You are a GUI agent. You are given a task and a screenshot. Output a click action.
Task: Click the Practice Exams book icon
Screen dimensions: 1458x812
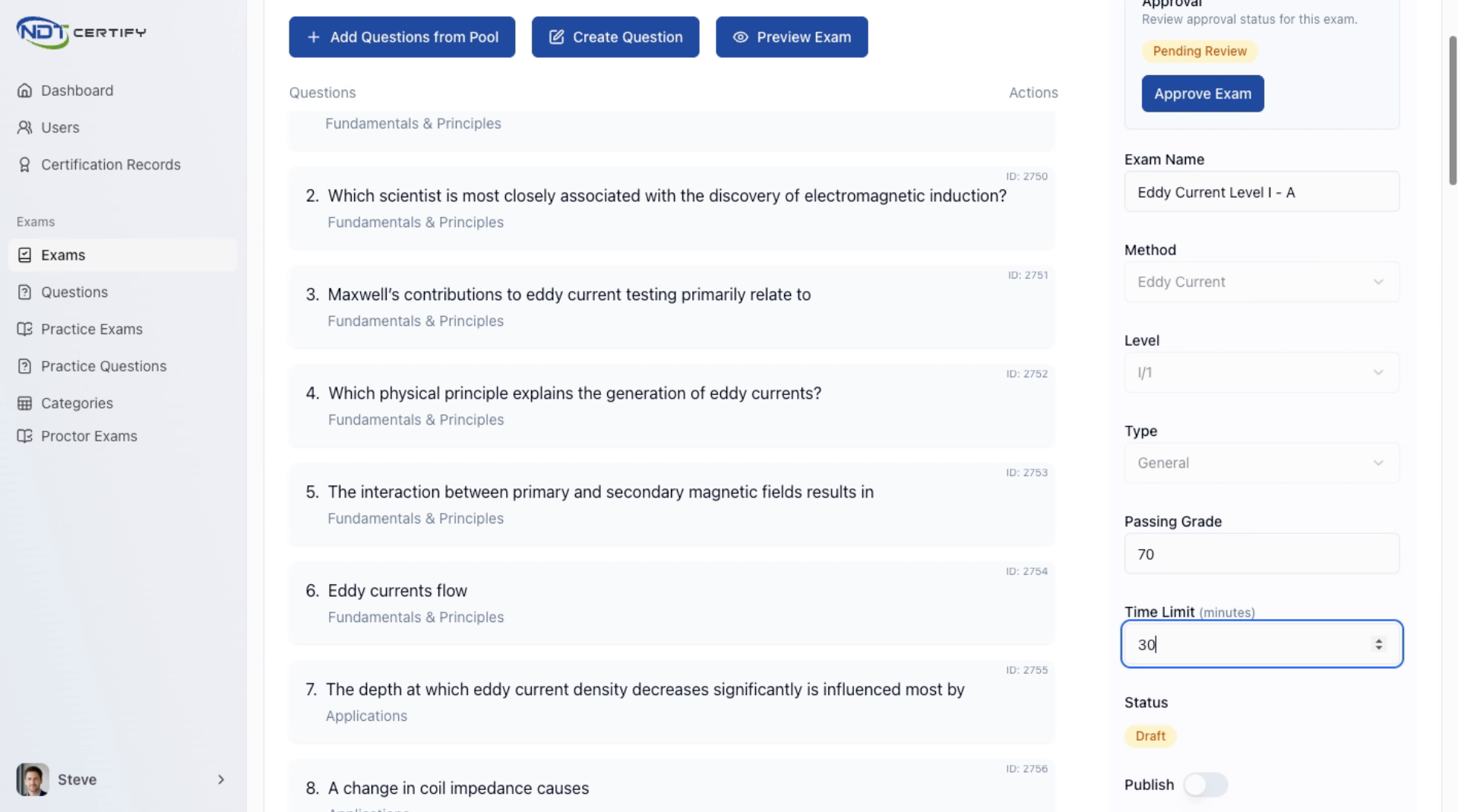pos(24,329)
